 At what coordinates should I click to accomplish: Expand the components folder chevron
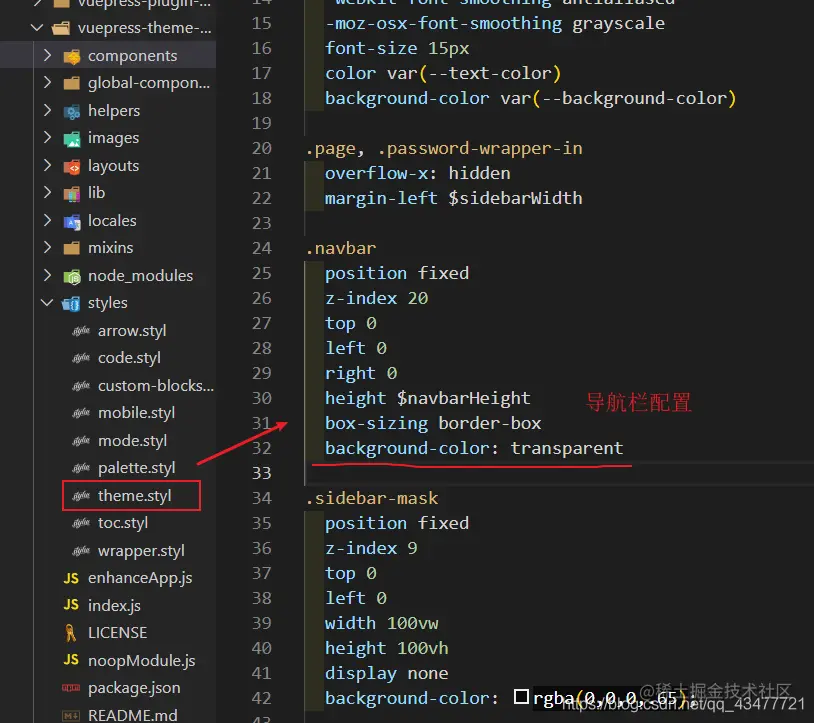pos(47,55)
